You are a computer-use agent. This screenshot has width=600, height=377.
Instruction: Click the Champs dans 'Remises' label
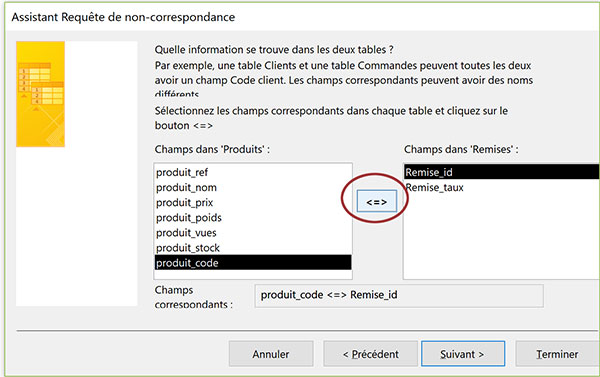(x=461, y=149)
